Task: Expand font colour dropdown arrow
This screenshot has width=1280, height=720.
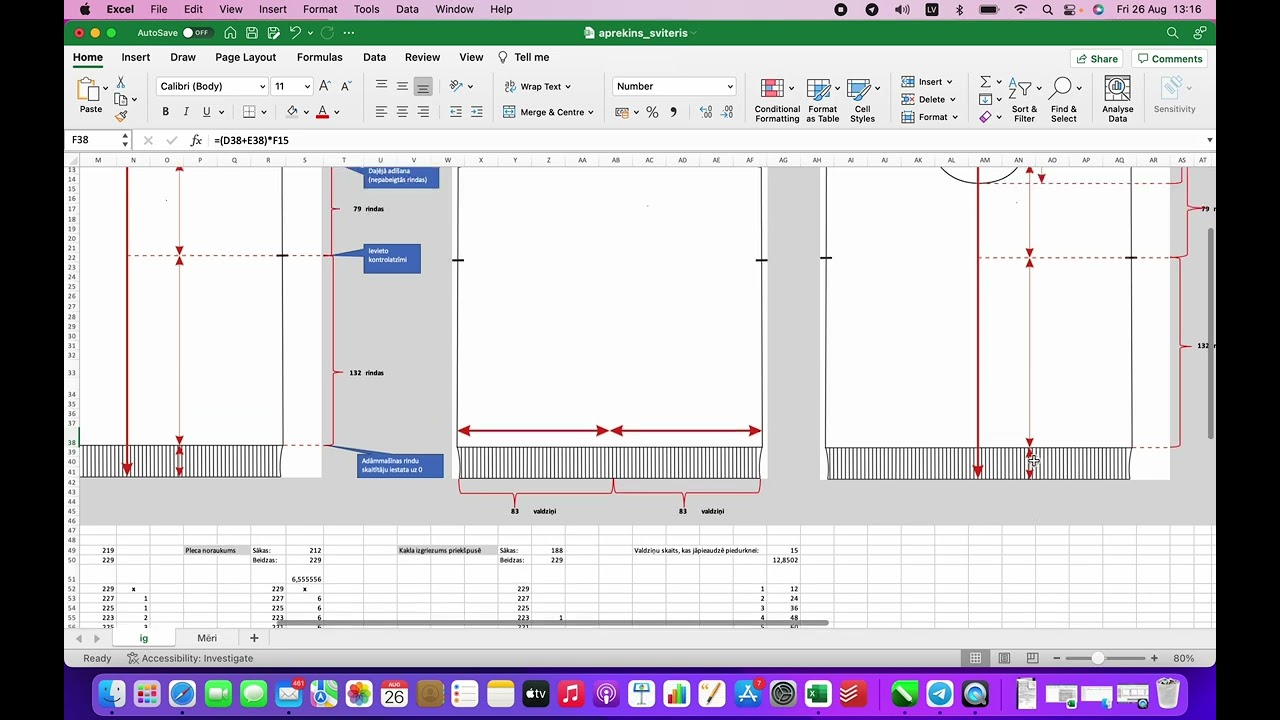Action: point(337,112)
